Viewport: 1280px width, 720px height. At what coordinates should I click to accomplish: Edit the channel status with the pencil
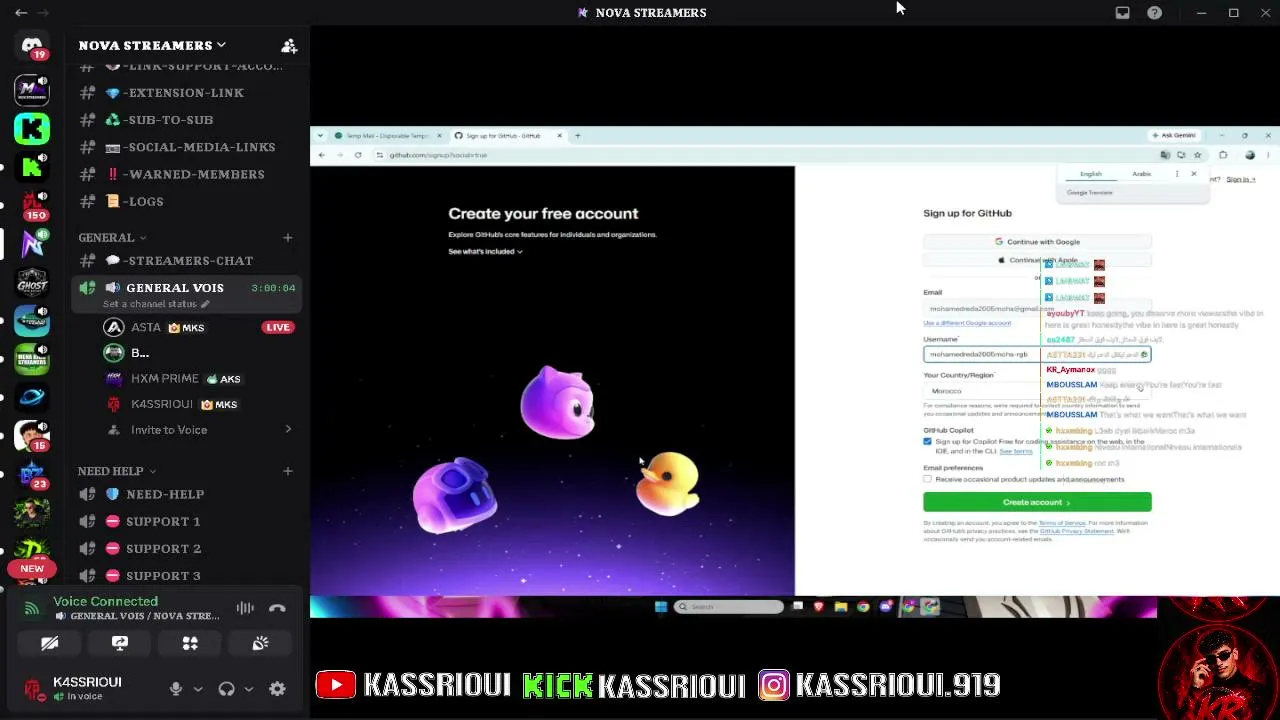[205, 304]
